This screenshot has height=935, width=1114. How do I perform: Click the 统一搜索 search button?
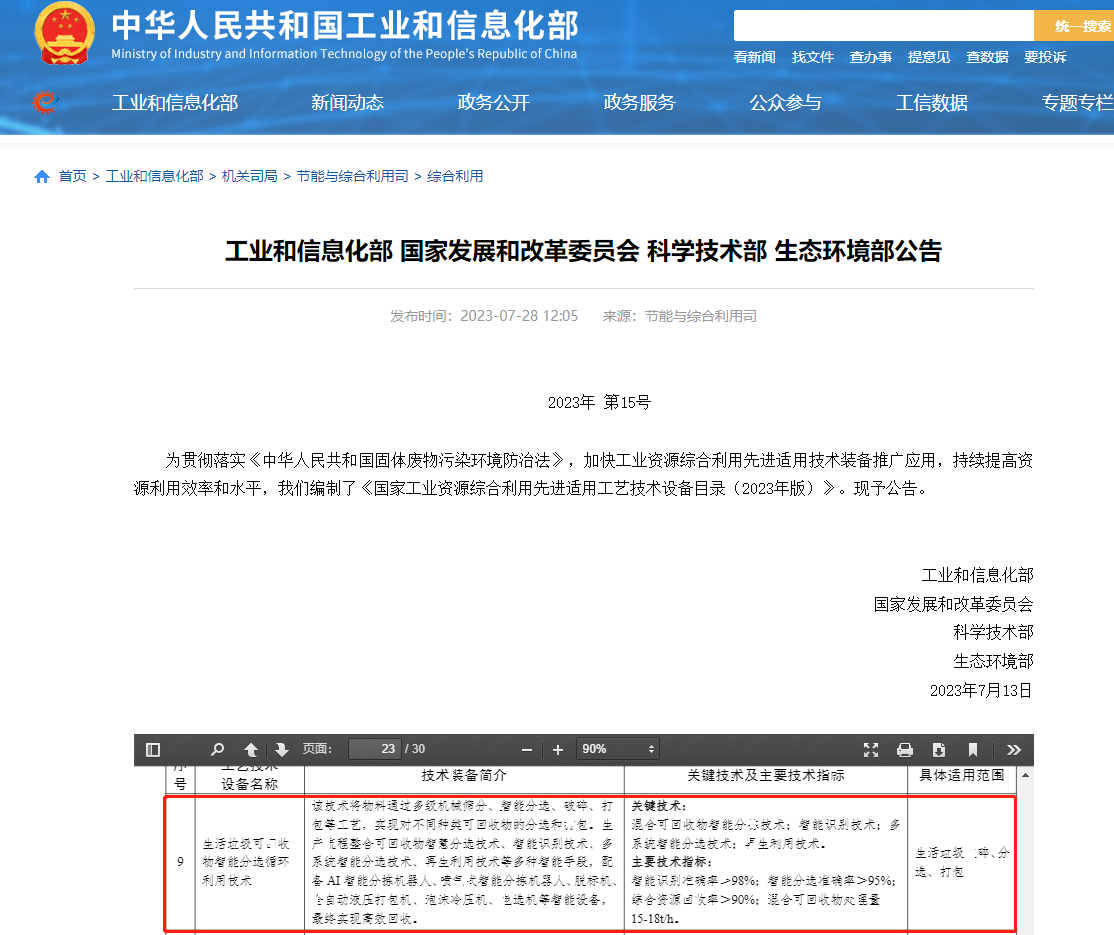(x=1074, y=26)
